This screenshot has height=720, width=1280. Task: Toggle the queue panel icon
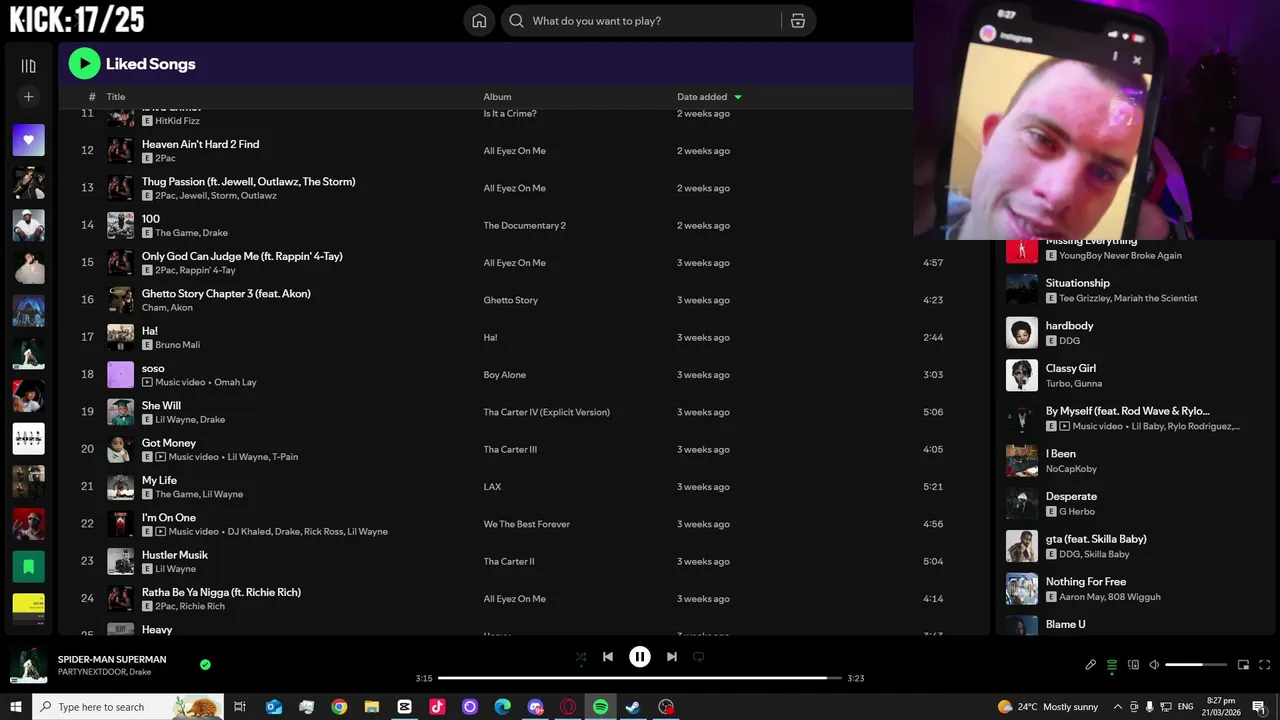(1112, 665)
